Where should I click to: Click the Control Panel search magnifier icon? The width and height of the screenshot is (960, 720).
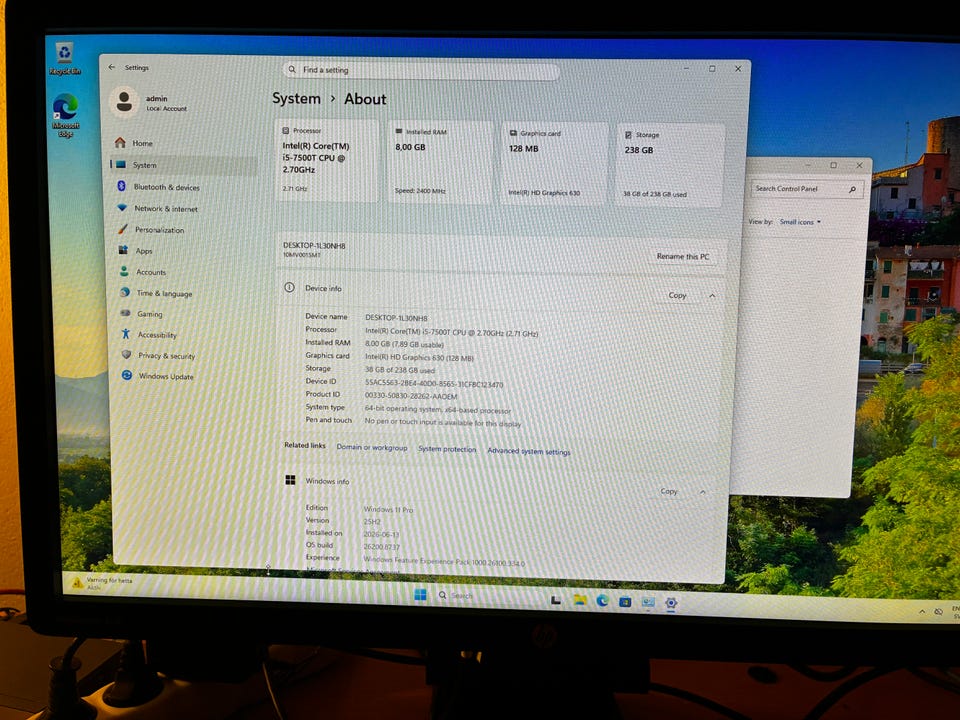[x=852, y=190]
